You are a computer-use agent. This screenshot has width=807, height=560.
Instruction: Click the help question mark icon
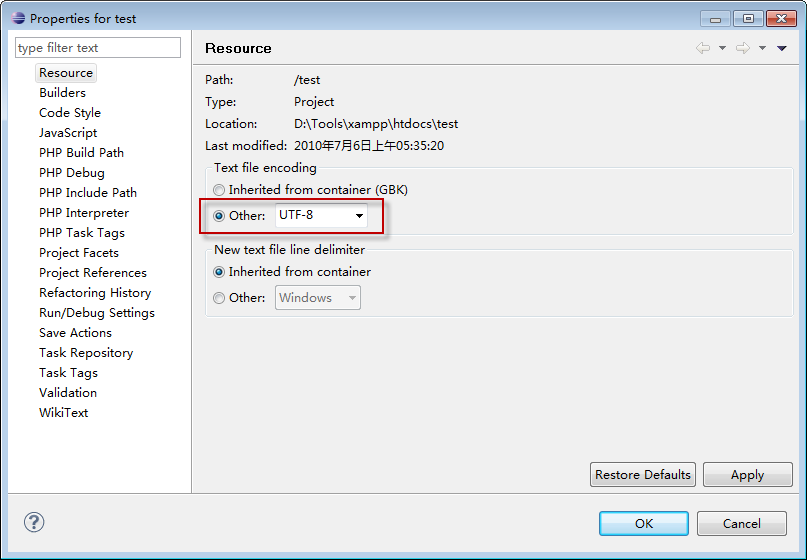tap(34, 522)
